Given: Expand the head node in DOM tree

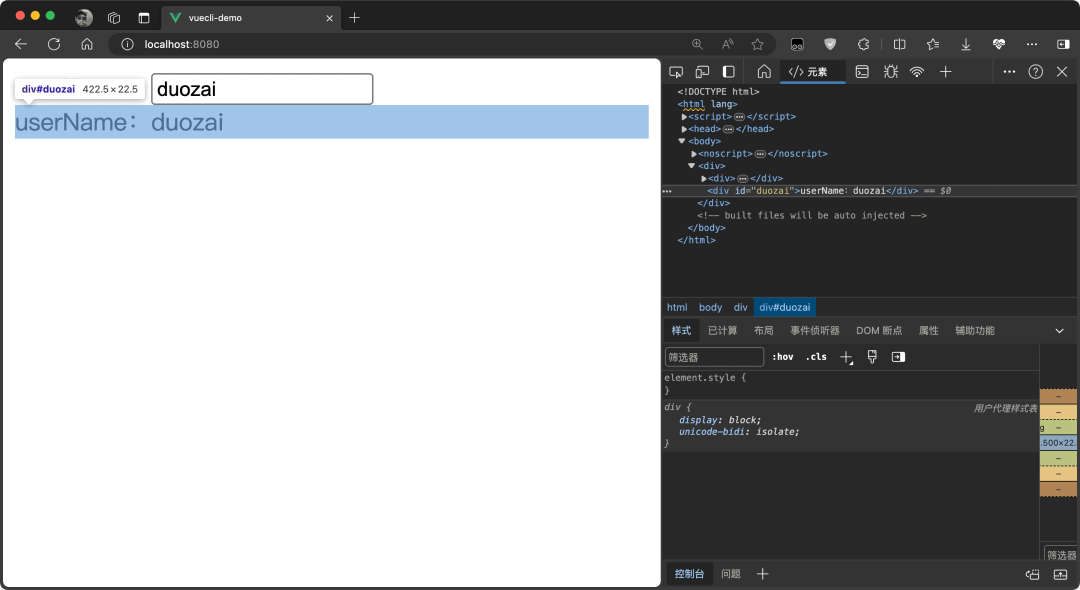Looking at the screenshot, I should coord(684,129).
